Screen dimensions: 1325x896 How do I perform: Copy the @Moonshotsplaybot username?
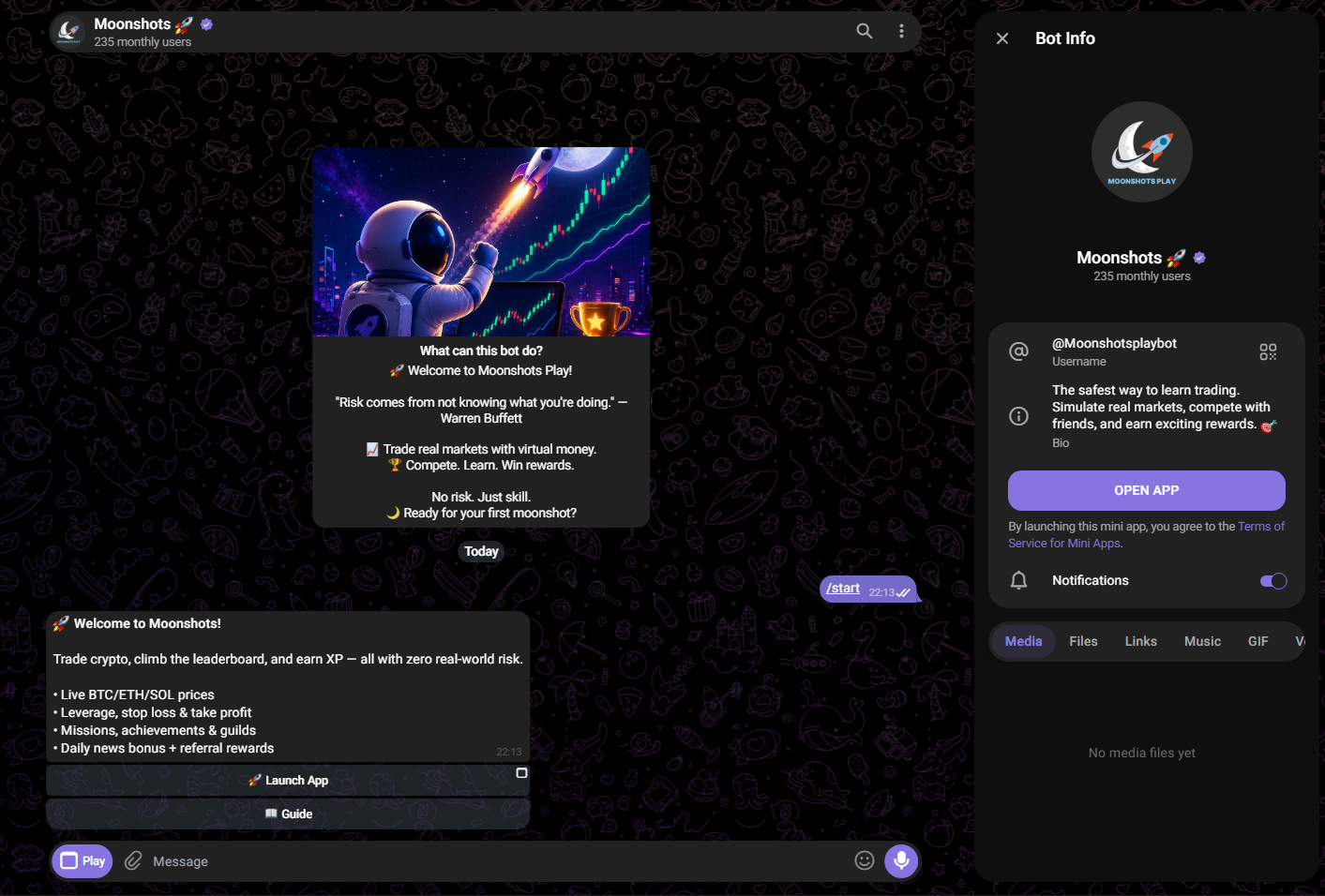tap(1114, 343)
